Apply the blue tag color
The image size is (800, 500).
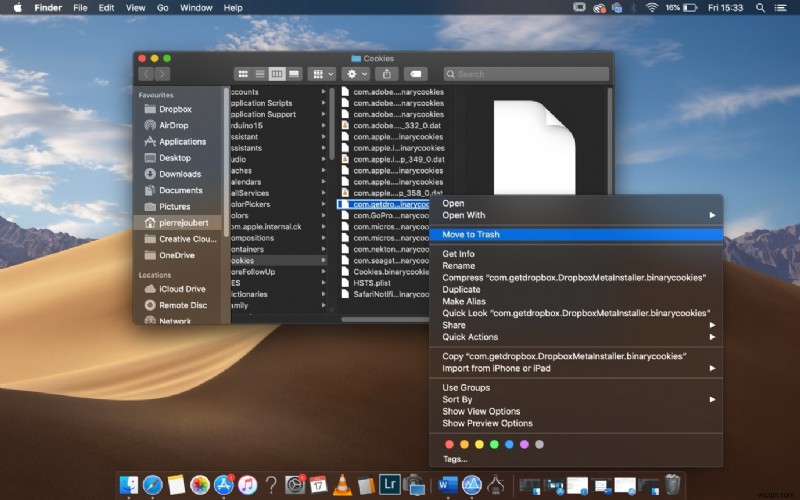pos(509,444)
